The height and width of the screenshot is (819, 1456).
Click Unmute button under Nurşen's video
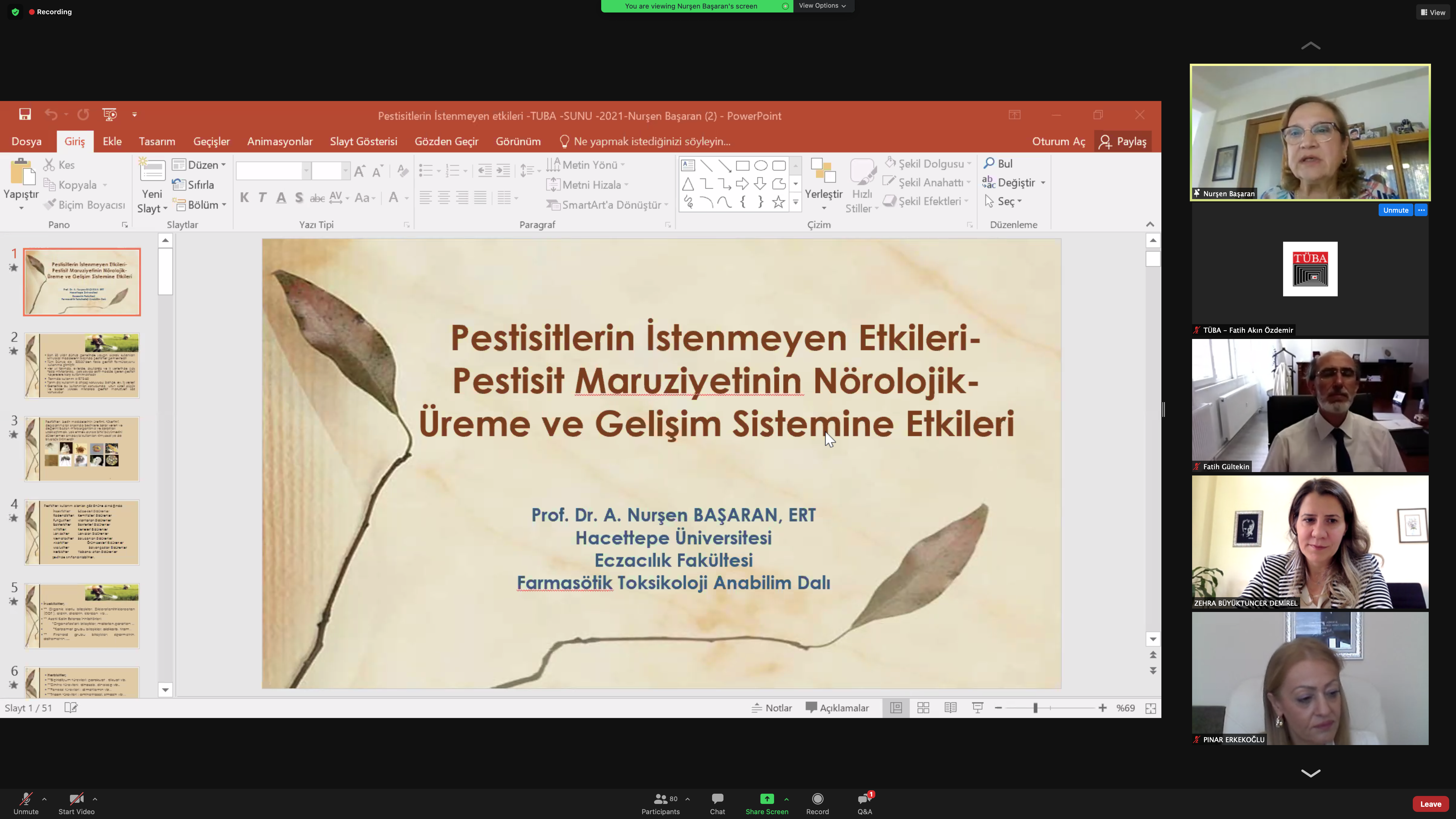pos(1395,210)
